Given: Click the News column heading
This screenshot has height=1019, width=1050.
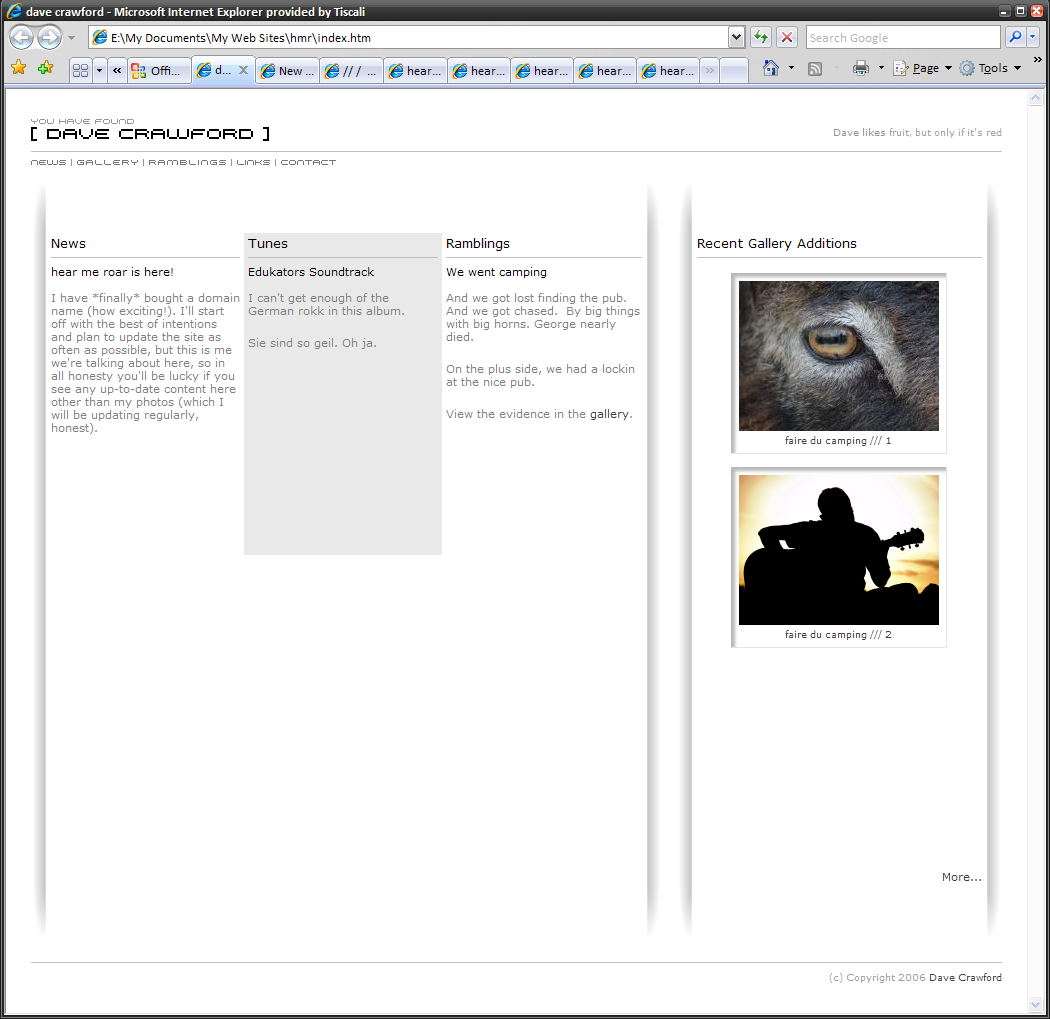Looking at the screenshot, I should tap(68, 244).
